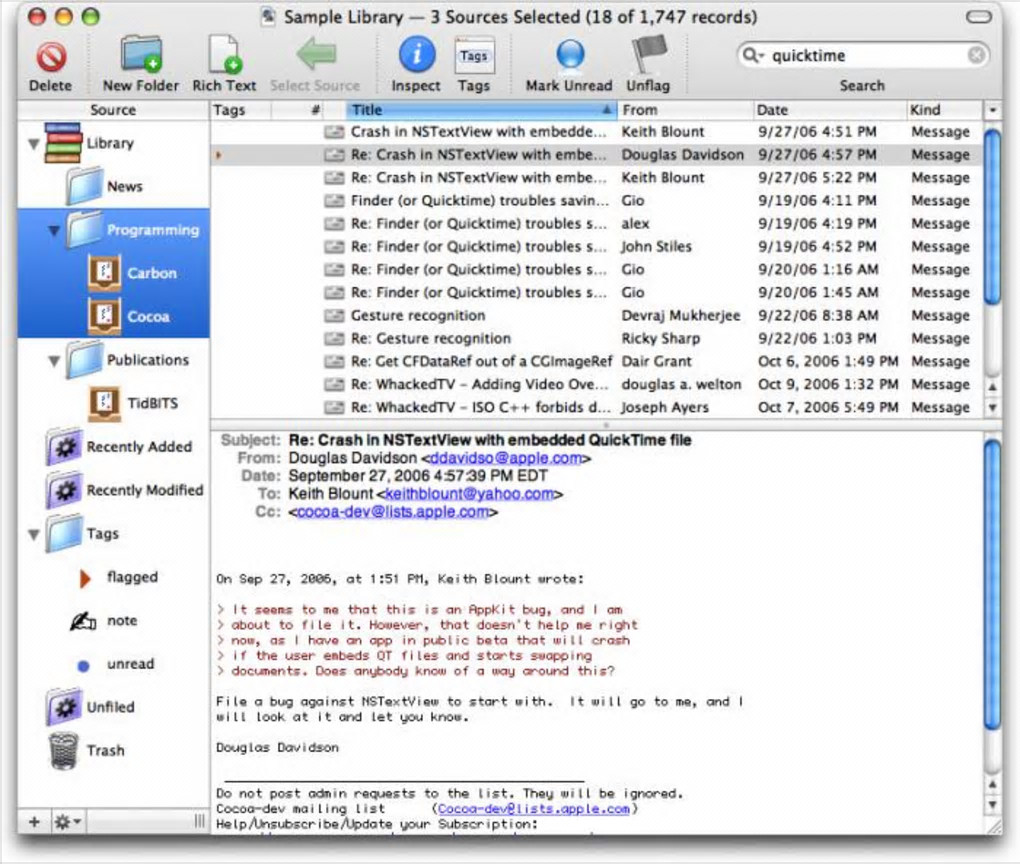This screenshot has width=1020, height=864.
Task: Click the record list scrollbar thumb
Action: [993, 217]
